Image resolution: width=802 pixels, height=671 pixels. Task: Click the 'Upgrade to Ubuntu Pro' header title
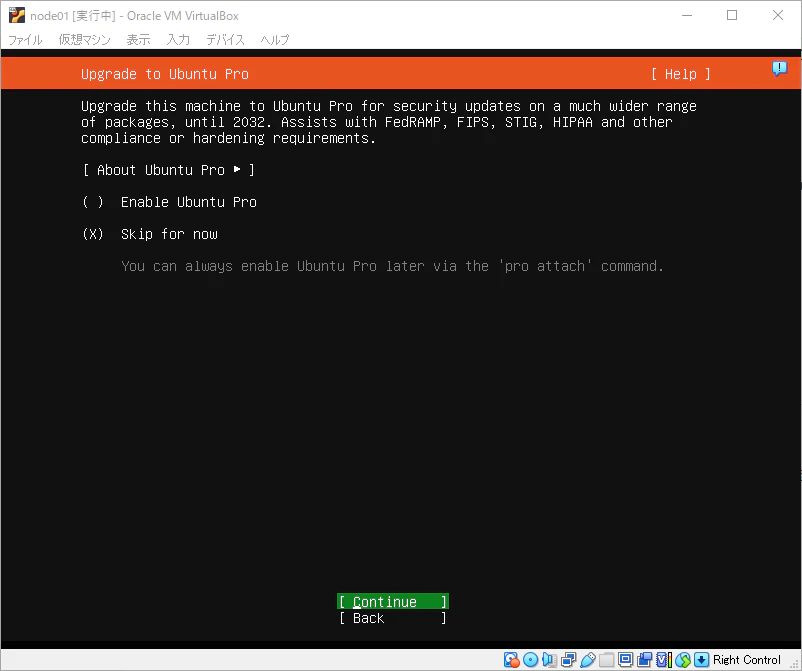click(x=165, y=74)
